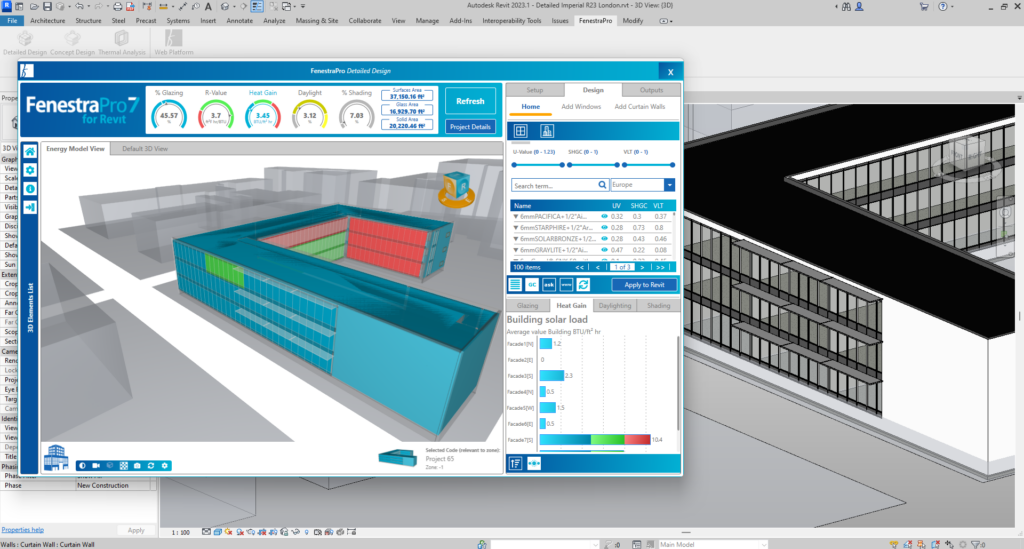Open the Home icon in FenestraPro sidebar

(30, 151)
